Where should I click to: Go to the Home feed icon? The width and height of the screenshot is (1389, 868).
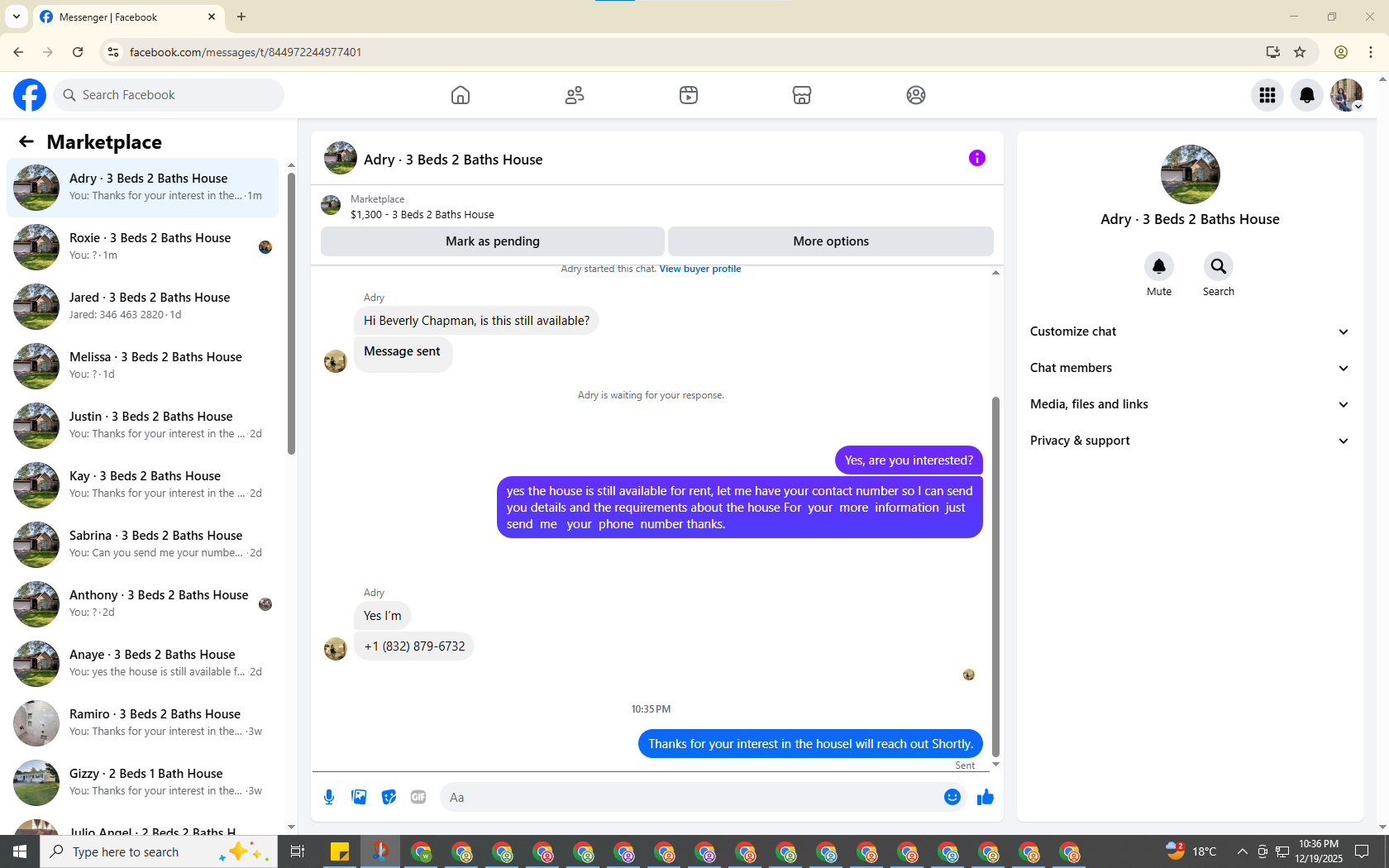[461, 95]
